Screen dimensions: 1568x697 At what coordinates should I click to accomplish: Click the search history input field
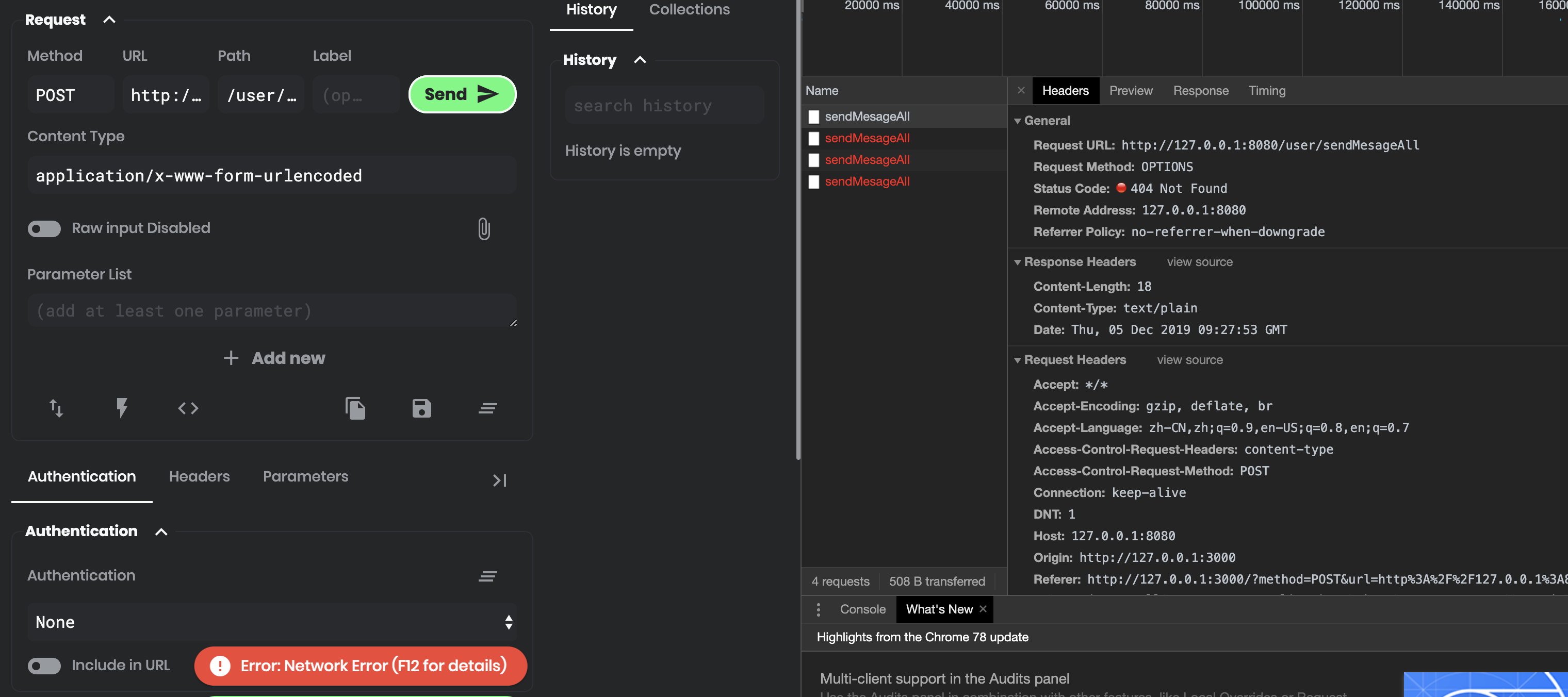[664, 106]
